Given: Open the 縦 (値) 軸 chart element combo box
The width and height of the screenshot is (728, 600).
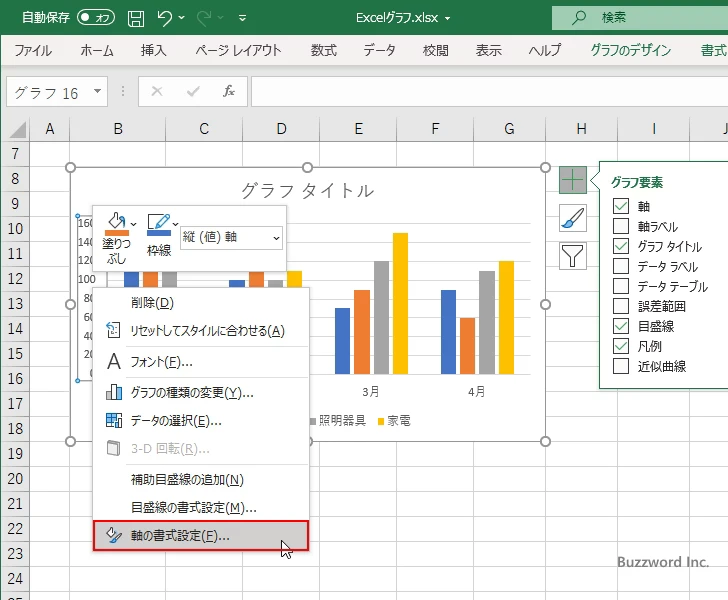Looking at the screenshot, I should pyautogui.click(x=231, y=238).
